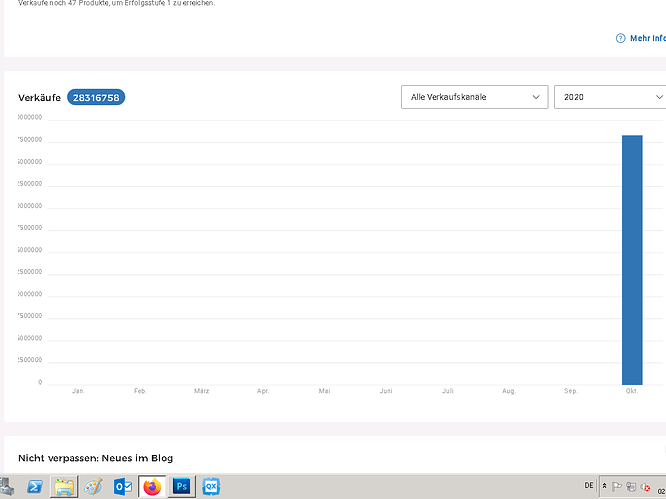
Task: Open the 2020 year dropdown
Action: click(x=610, y=97)
